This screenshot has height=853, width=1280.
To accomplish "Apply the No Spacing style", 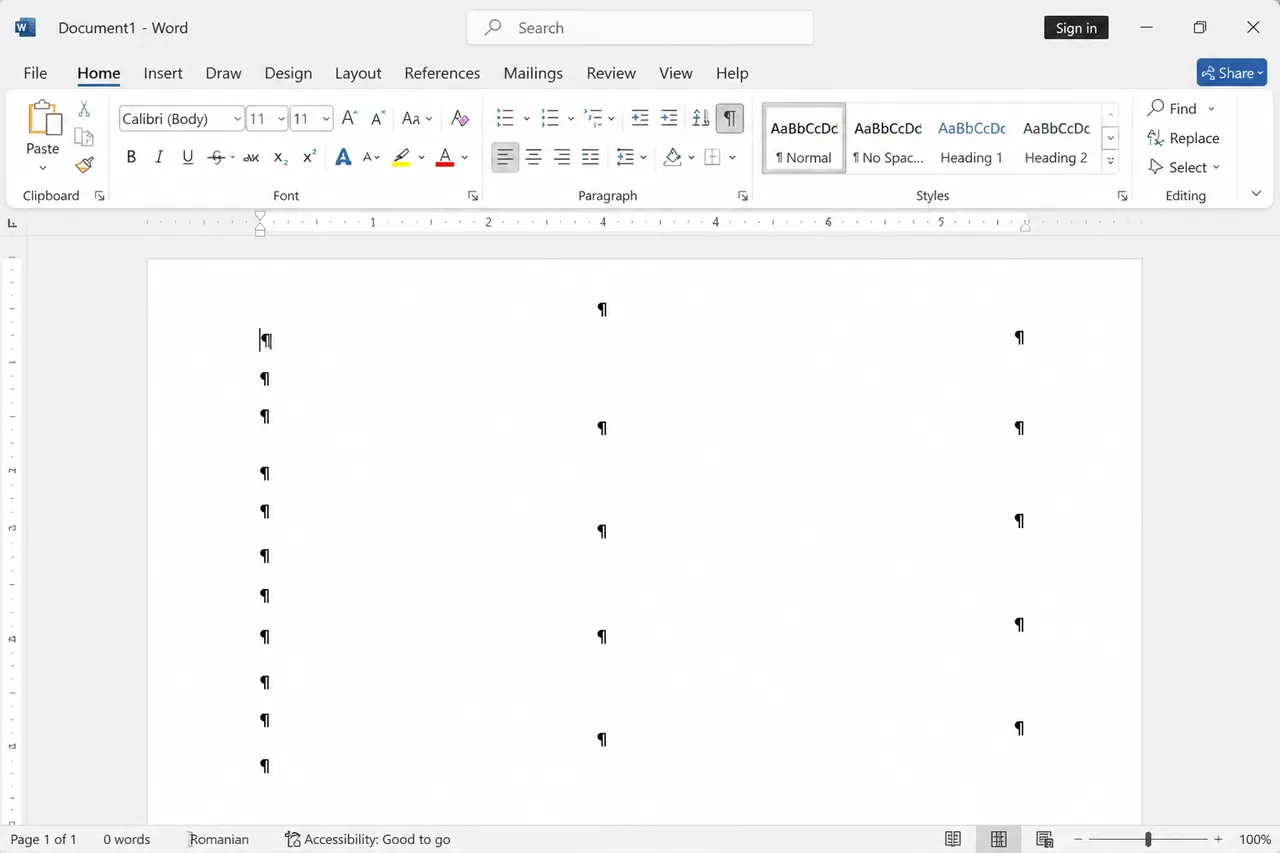I will tap(887, 138).
